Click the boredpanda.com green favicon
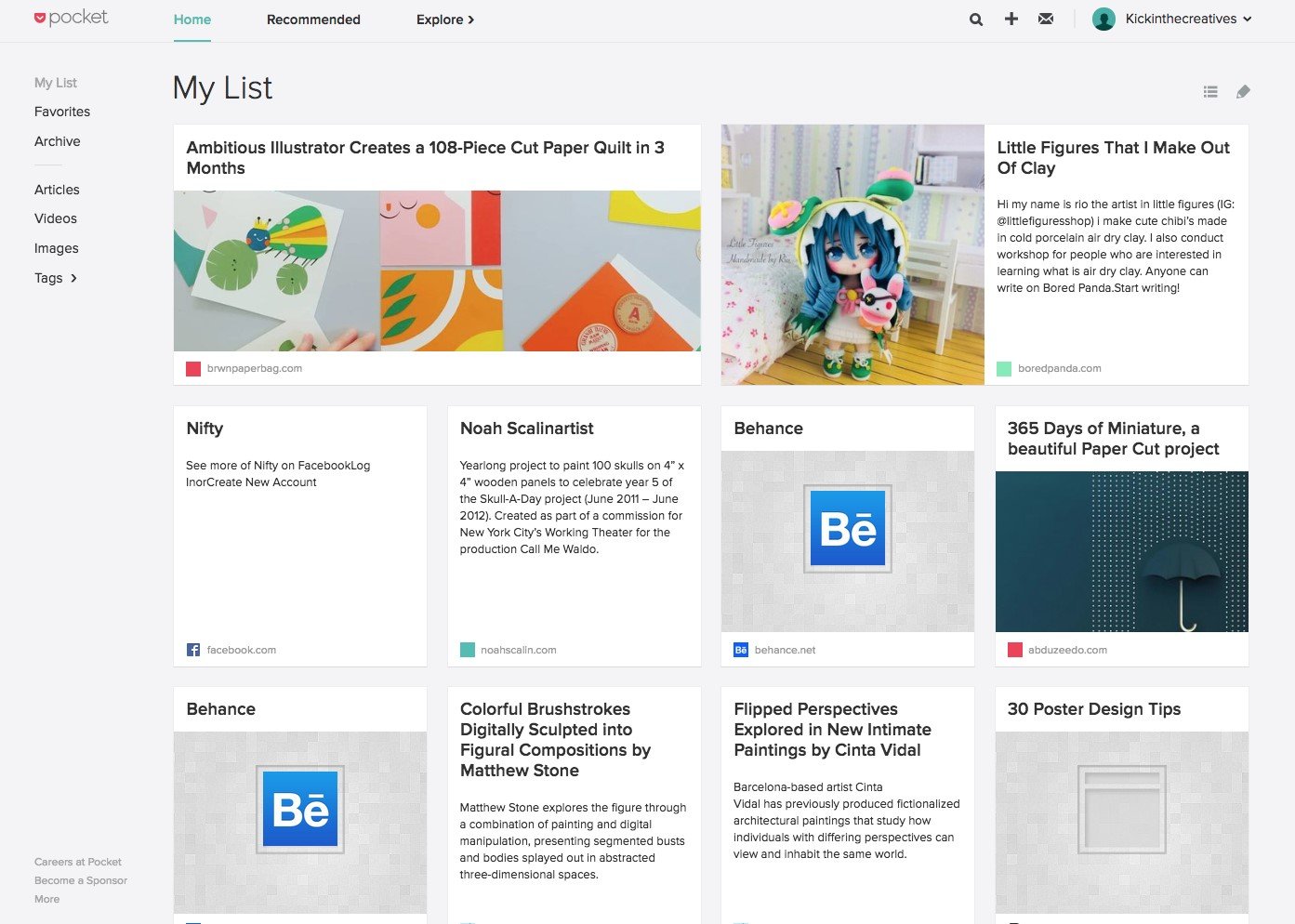This screenshot has height=924, width=1295. 1004,369
